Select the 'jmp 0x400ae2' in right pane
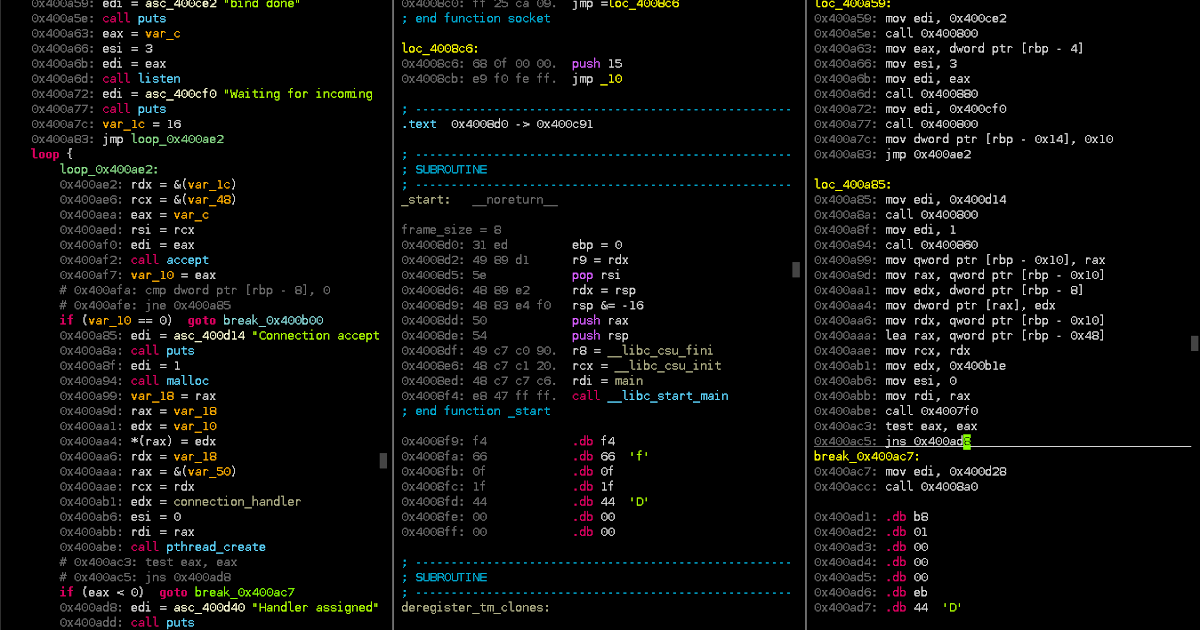Image resolution: width=1200 pixels, height=630 pixels. point(928,154)
